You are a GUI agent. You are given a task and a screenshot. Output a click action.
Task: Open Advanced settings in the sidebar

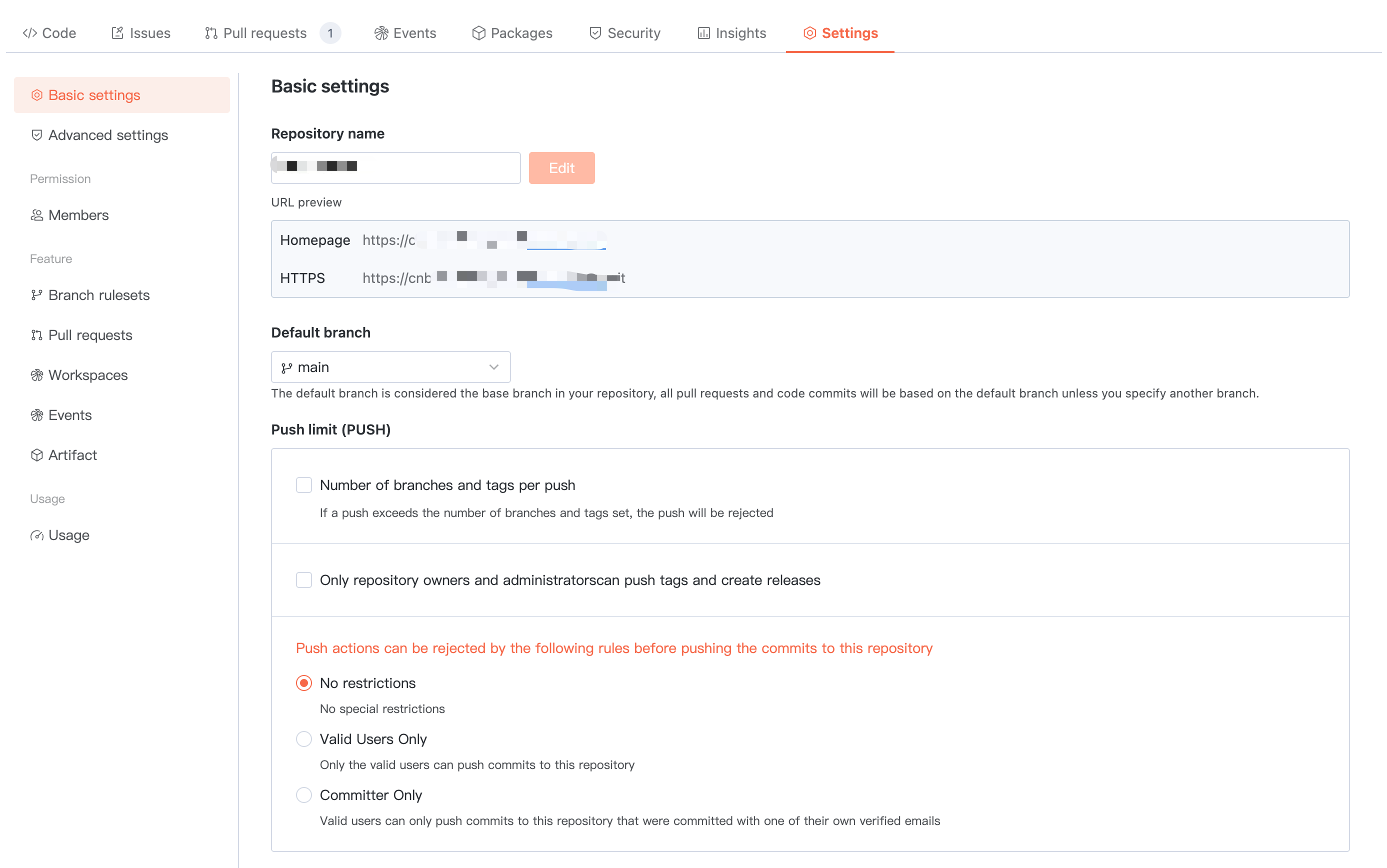108,135
